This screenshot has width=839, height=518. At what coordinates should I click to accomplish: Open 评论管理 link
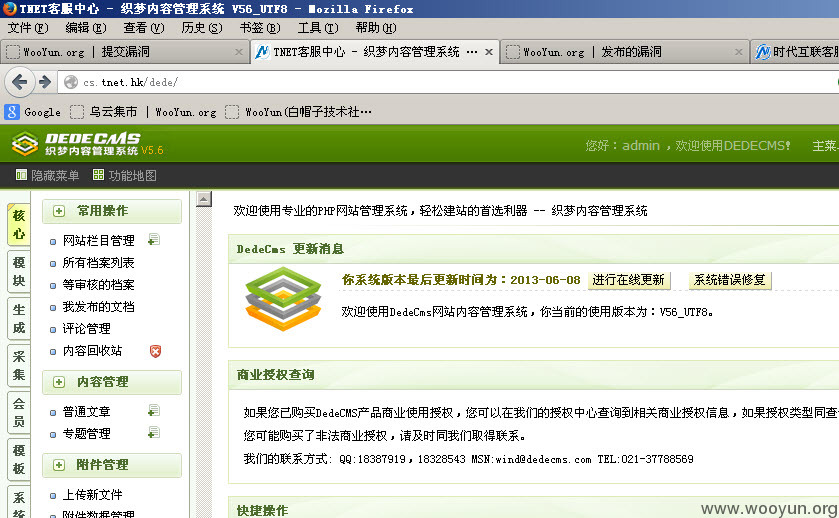click(x=87, y=329)
